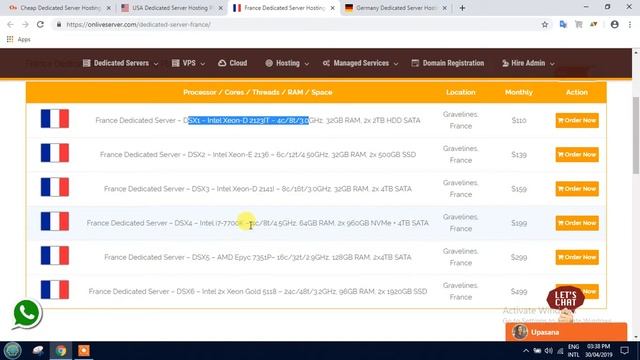The height and width of the screenshot is (360, 640).
Task: Close the Germany Dedicated Server tab
Action: (444, 8)
